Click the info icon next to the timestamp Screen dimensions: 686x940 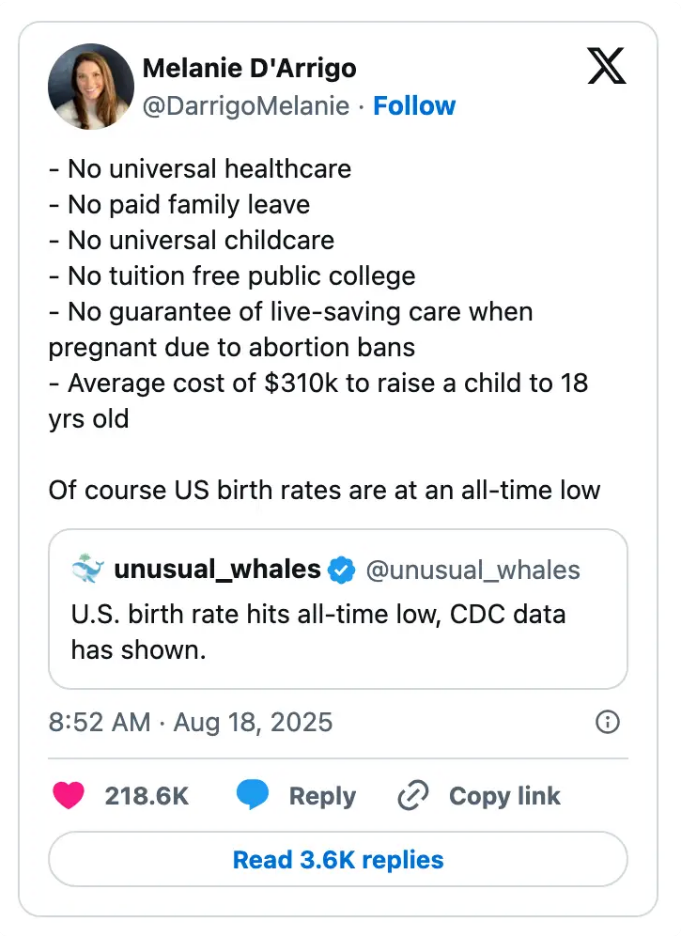pyautogui.click(x=607, y=722)
